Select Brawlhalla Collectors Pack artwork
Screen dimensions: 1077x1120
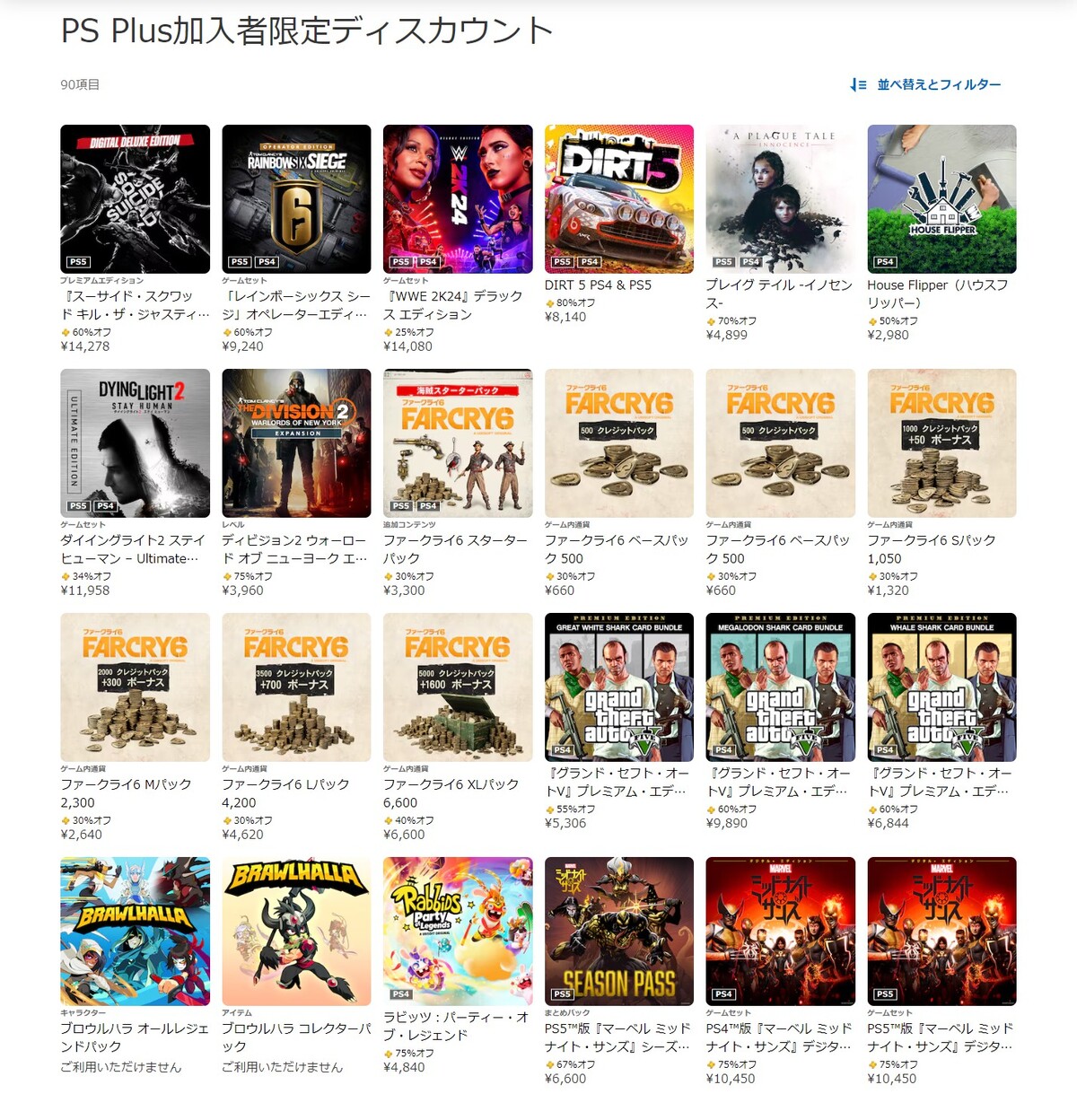[x=296, y=932]
